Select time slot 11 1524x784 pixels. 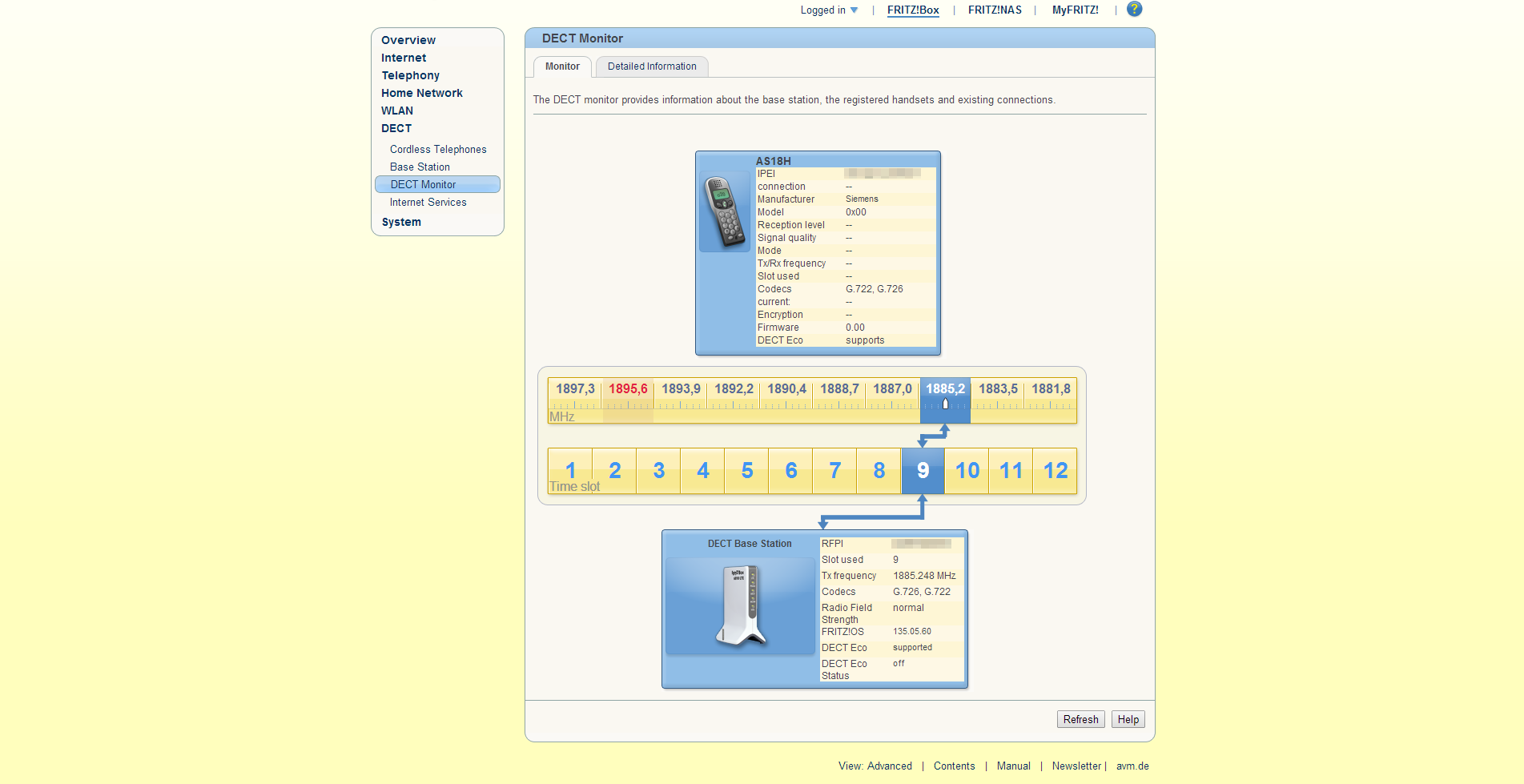click(1011, 471)
